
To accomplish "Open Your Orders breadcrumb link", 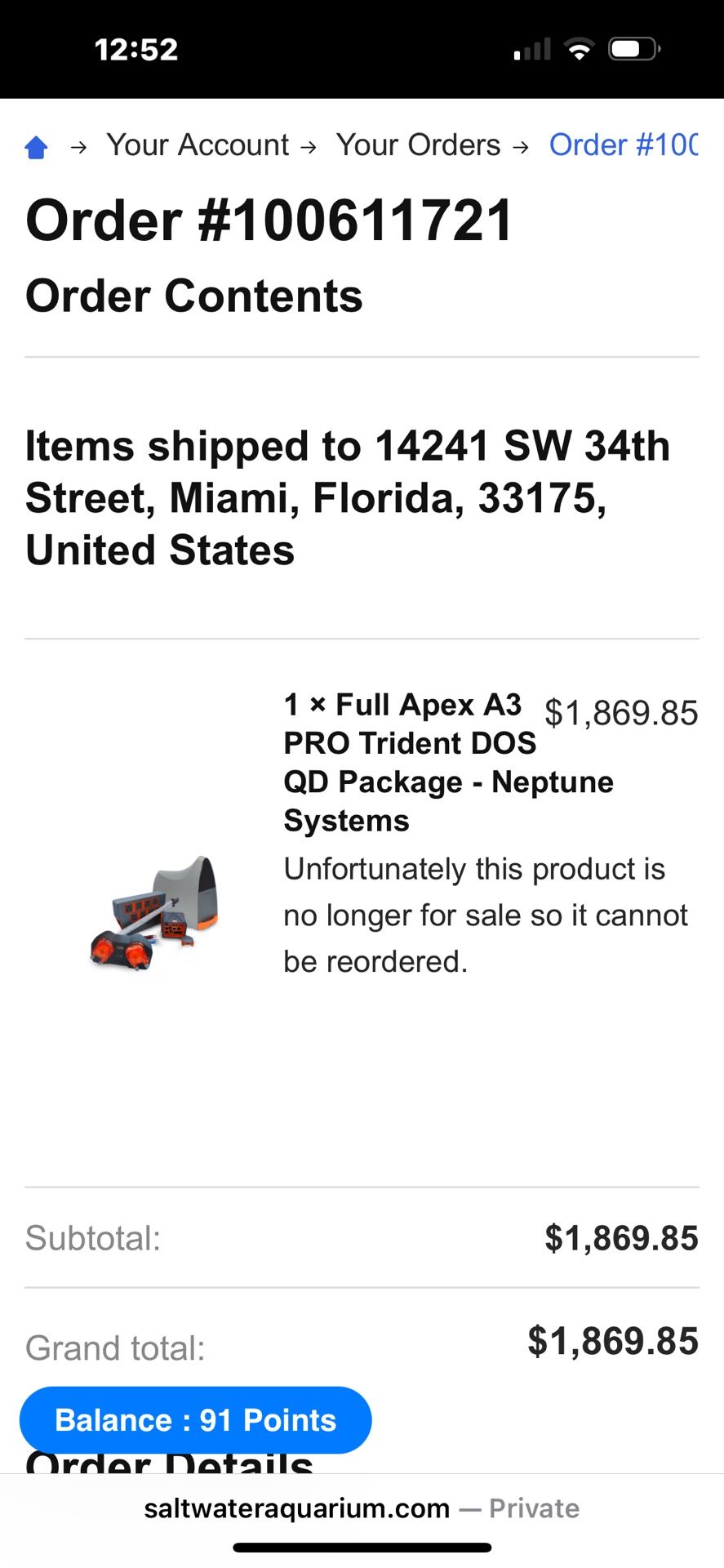I will [x=418, y=145].
